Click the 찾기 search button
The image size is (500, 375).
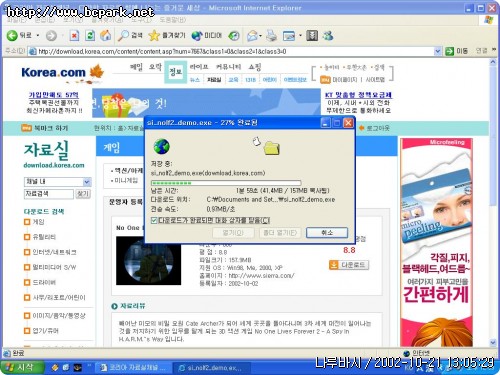(x=83, y=194)
